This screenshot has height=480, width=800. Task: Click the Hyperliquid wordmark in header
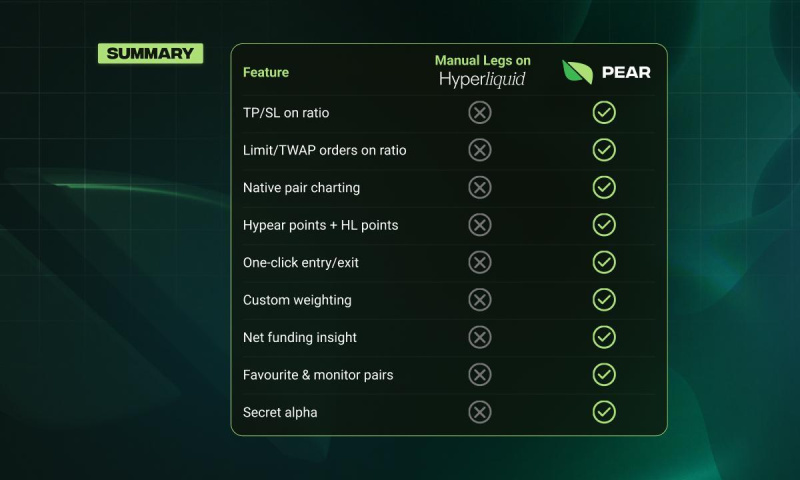tap(483, 80)
